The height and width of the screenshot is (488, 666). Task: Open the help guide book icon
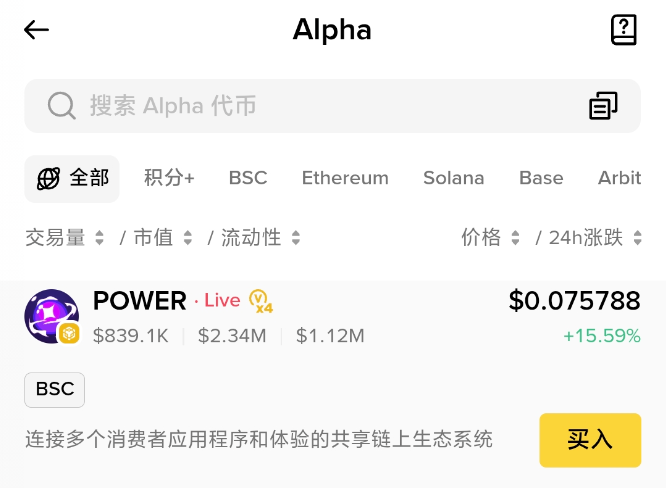point(623,30)
